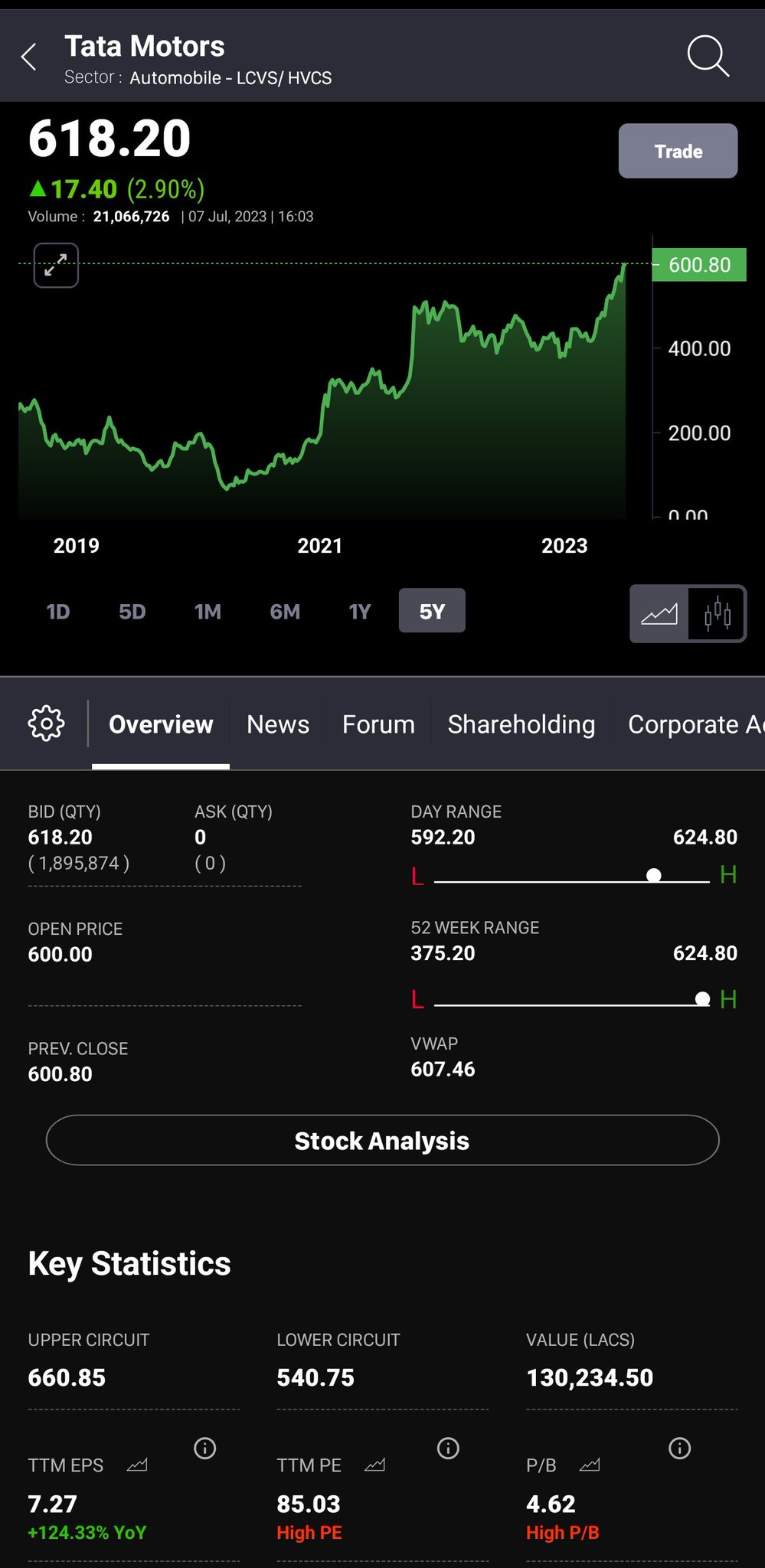
Task: Tap the lower circuit 540.75
Action: 315,1377
